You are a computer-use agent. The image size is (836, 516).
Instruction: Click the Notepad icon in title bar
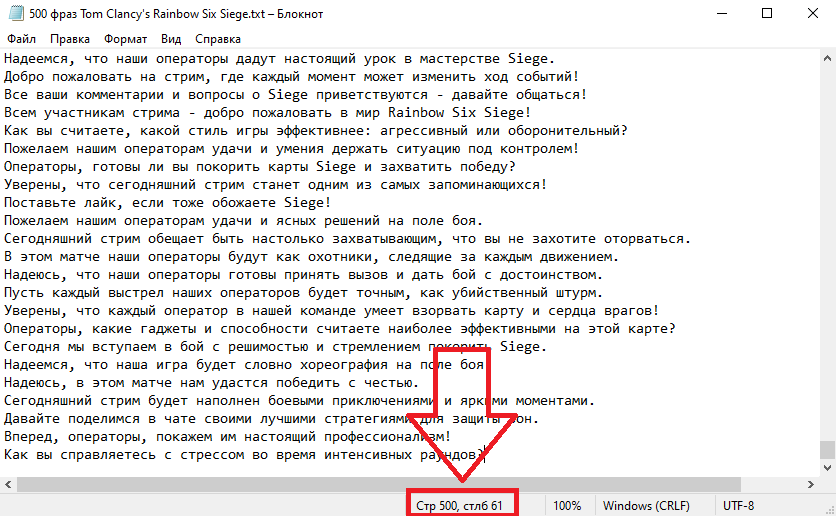point(14,13)
